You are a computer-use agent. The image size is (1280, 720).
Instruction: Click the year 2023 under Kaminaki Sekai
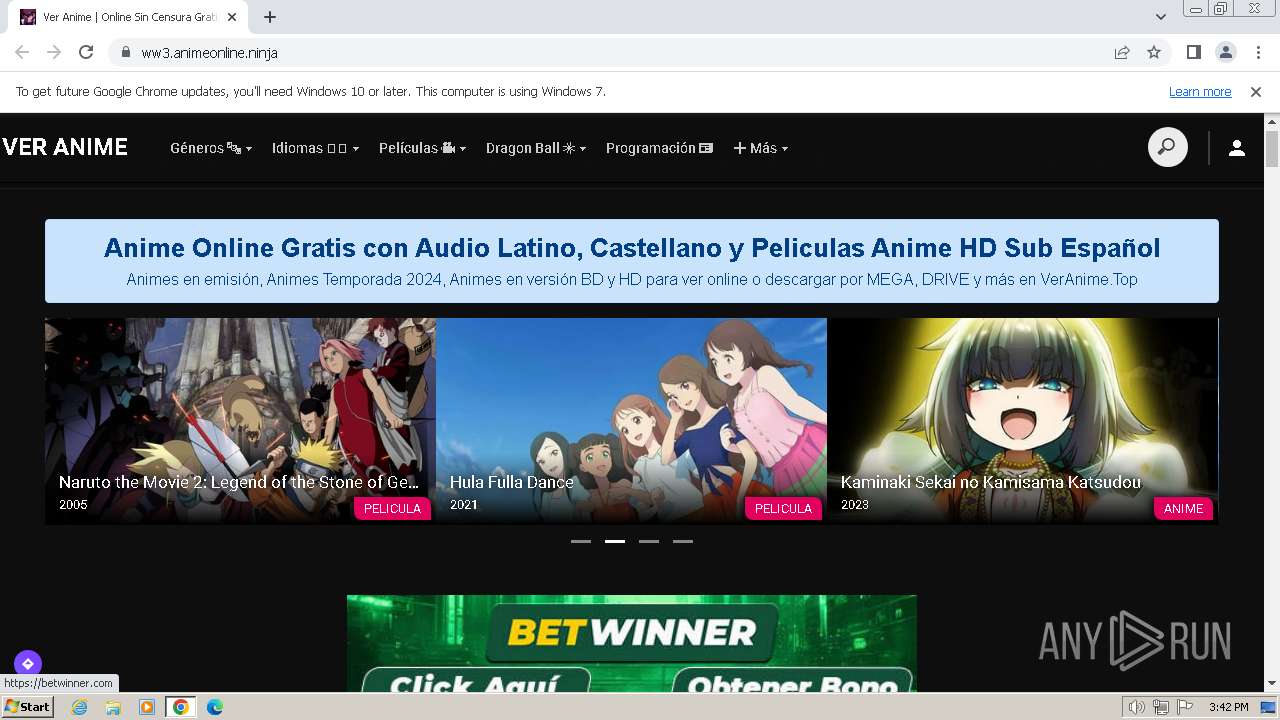855,505
